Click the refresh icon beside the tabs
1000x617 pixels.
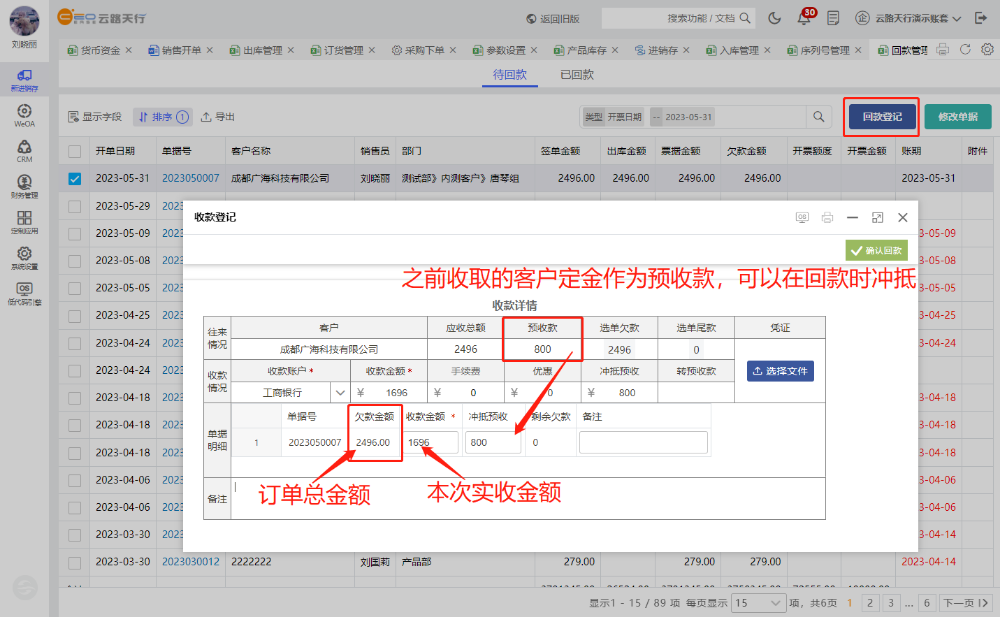coord(965,50)
